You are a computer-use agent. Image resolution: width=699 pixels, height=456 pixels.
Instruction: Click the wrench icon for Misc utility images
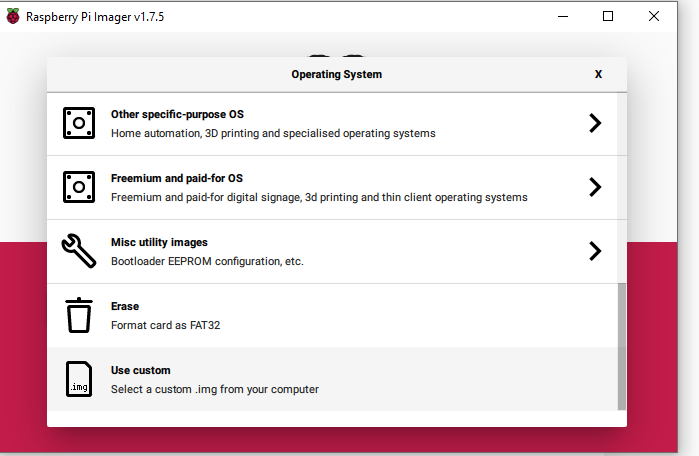(79, 251)
